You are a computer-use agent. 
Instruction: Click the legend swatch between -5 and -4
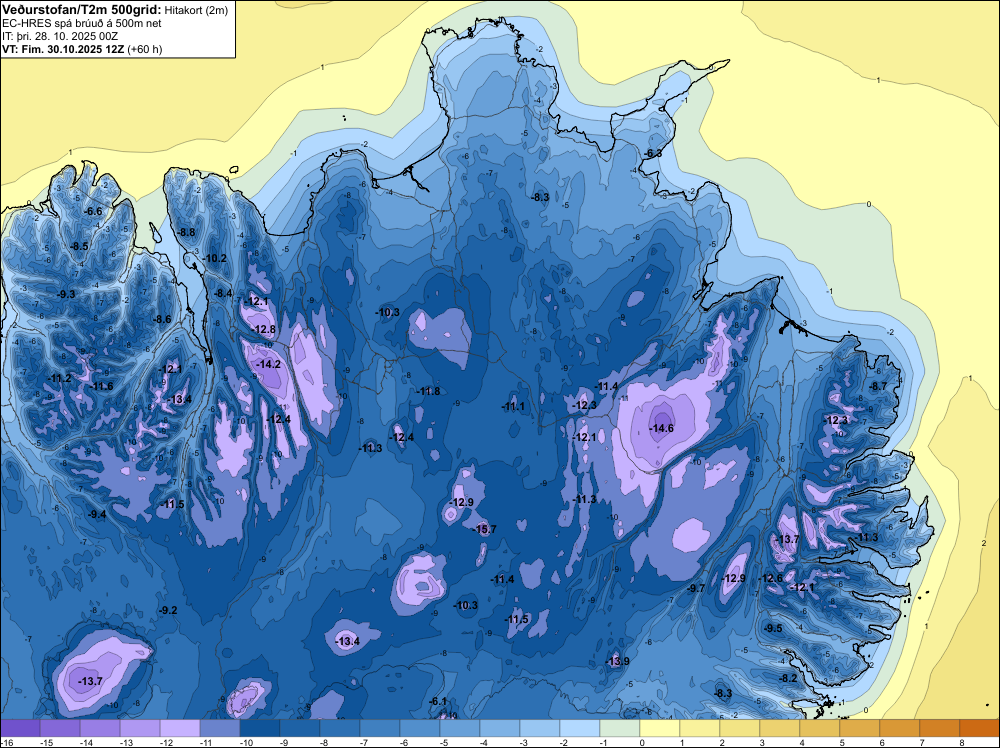[x=460, y=728]
